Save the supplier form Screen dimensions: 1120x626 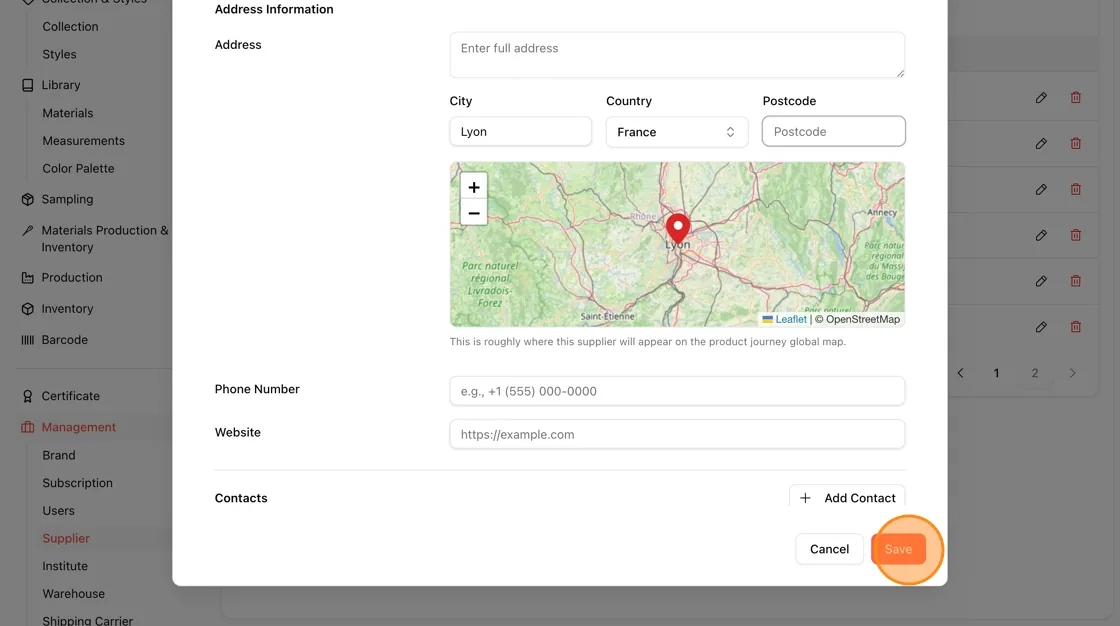899,550
